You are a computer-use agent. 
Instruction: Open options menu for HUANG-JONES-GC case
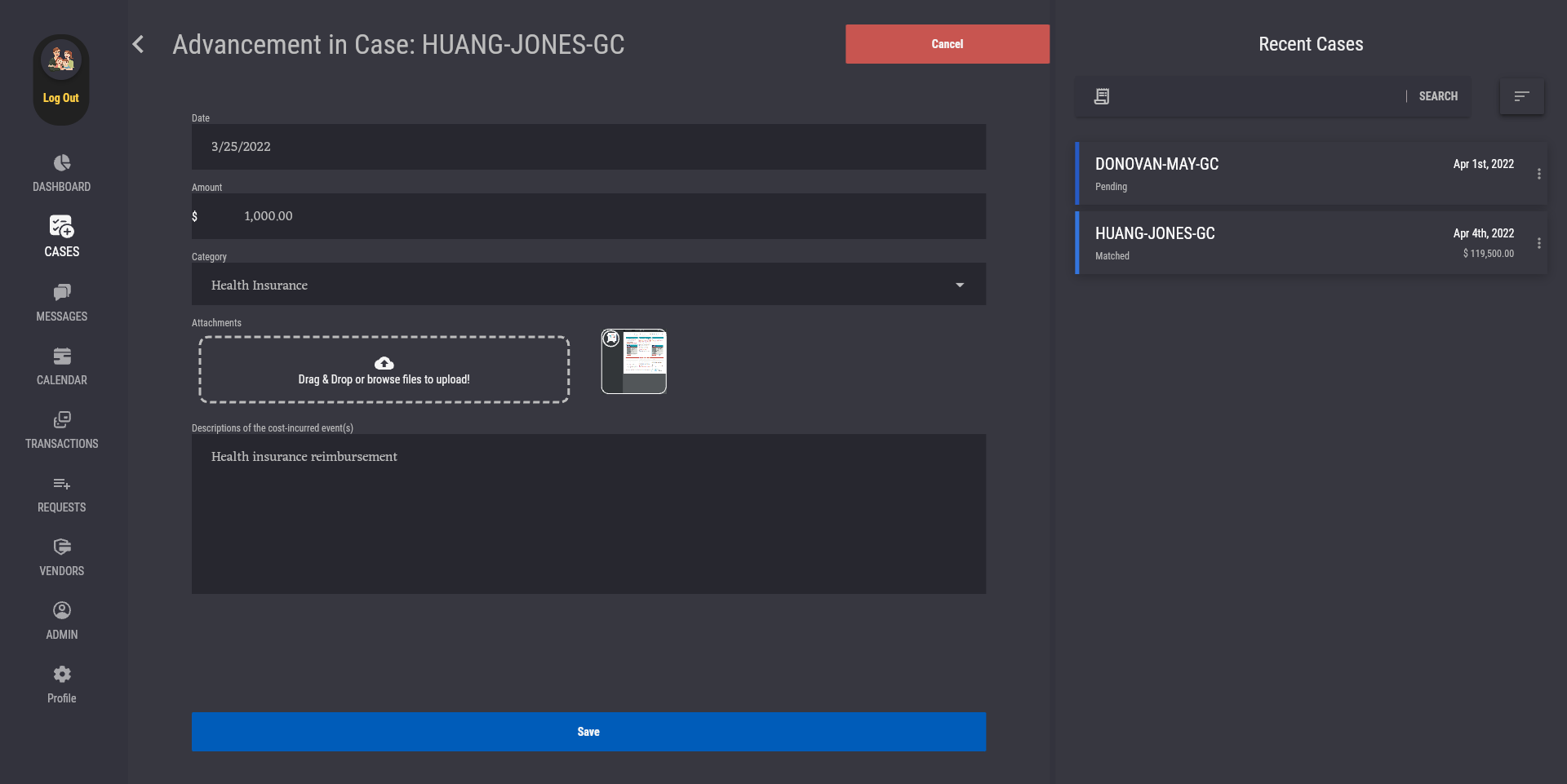click(1538, 243)
